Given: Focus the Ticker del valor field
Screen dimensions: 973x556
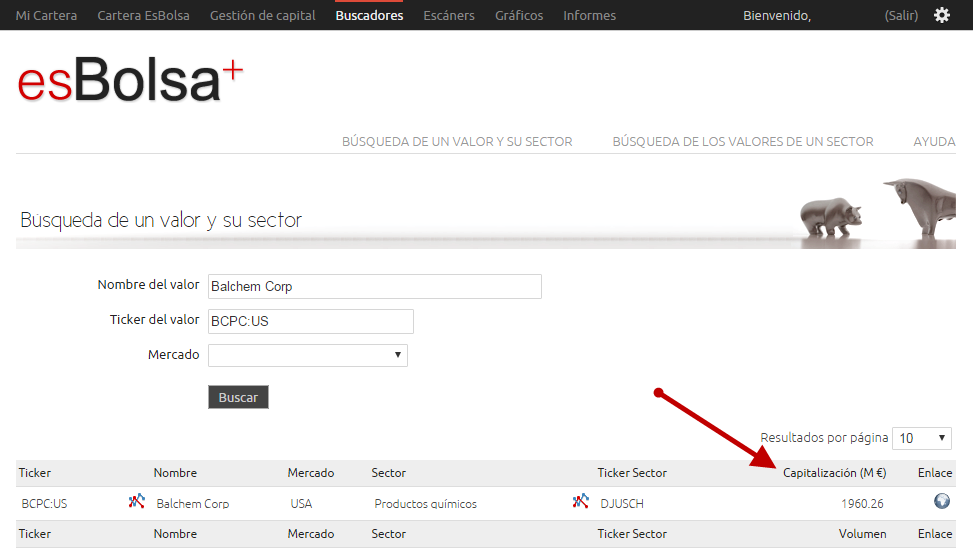Looking at the screenshot, I should pyautogui.click(x=310, y=321).
